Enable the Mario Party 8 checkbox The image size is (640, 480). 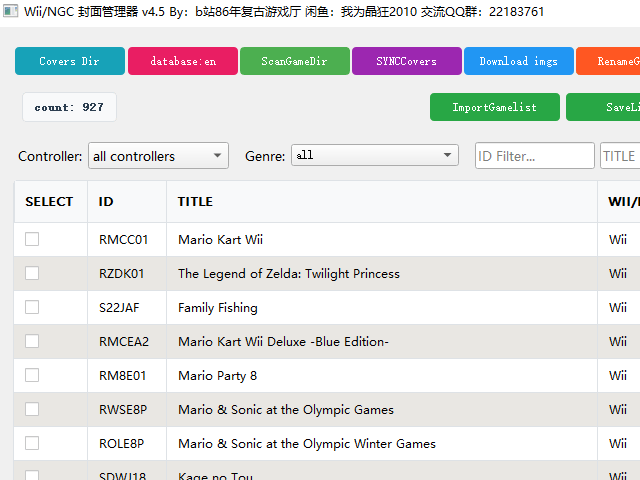(32, 375)
